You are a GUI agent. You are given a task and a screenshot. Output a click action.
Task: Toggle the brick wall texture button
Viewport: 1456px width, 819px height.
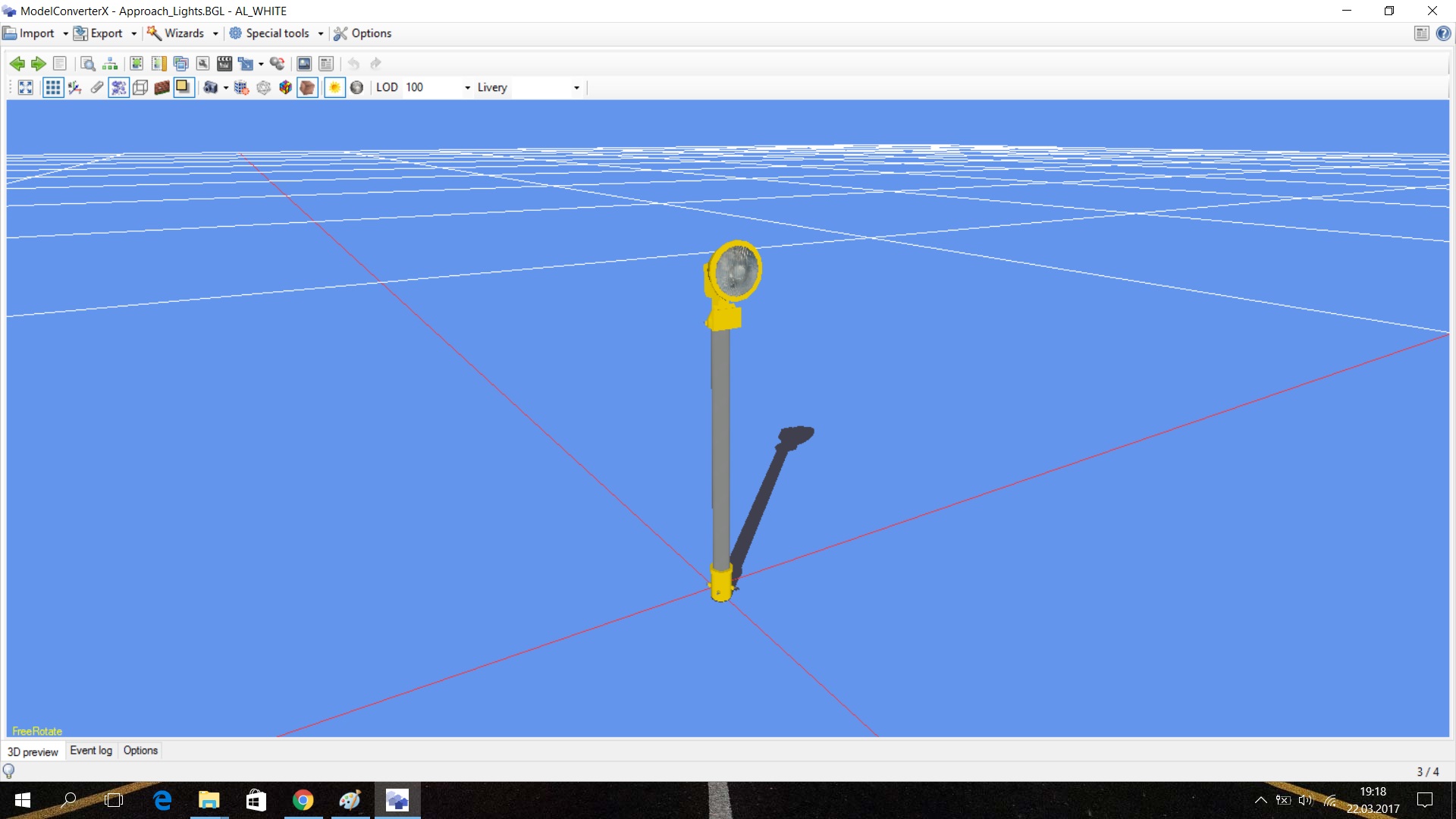pyautogui.click(x=162, y=88)
